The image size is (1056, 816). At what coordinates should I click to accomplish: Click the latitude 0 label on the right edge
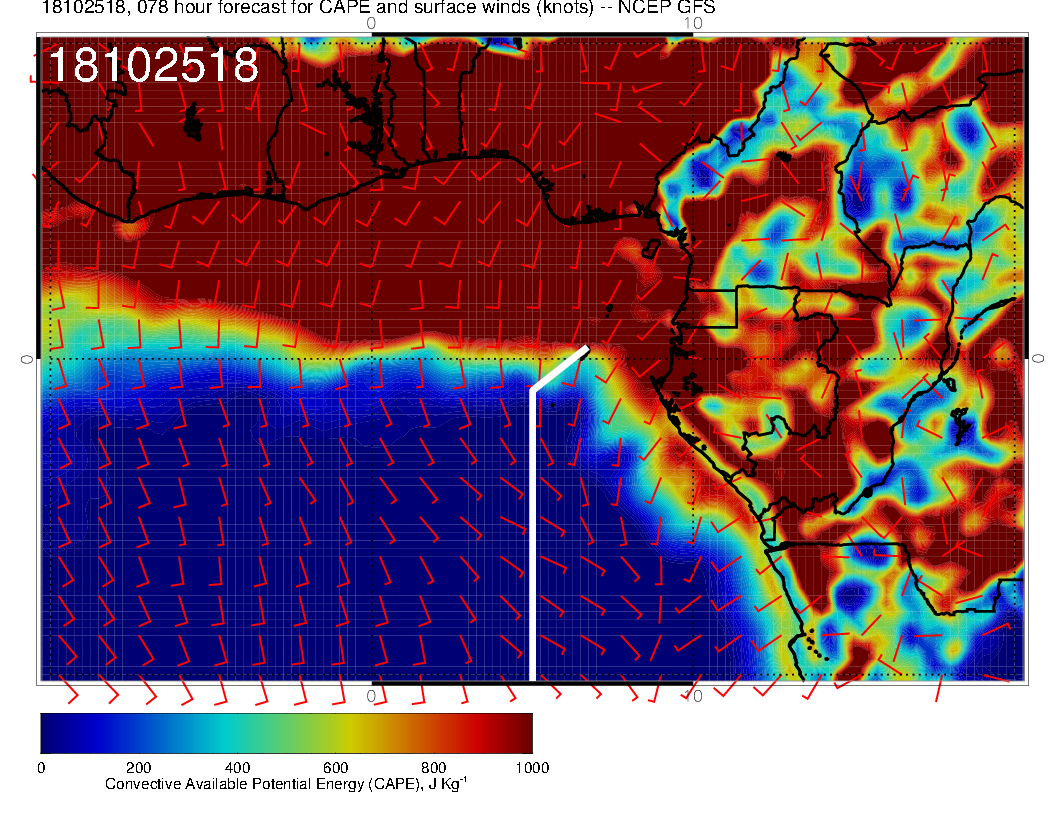(1038, 358)
